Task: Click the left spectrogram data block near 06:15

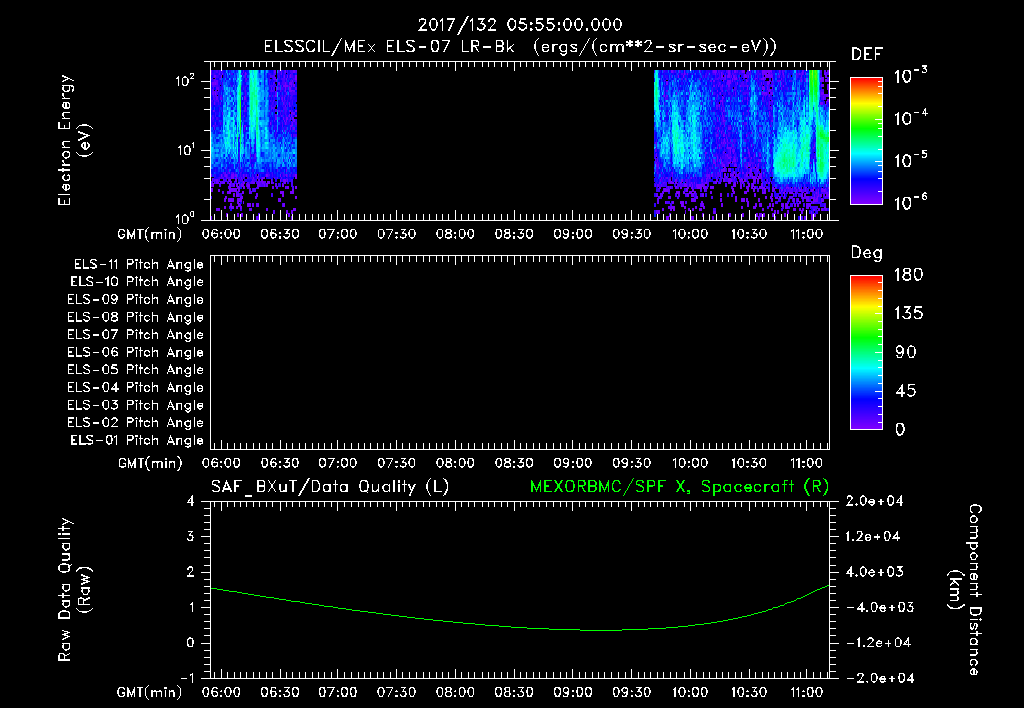Action: (x=254, y=144)
